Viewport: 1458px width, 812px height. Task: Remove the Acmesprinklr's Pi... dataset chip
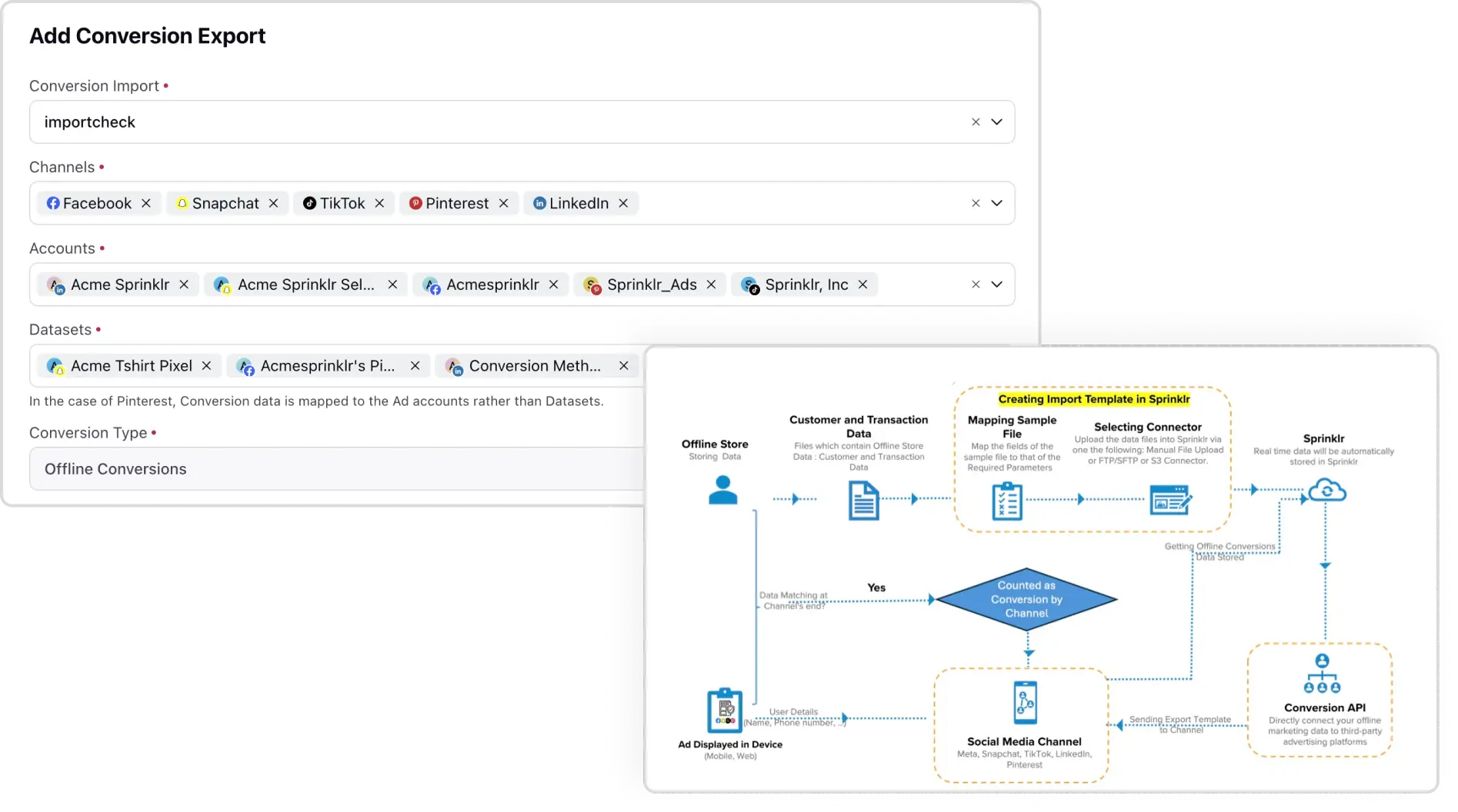coord(415,366)
